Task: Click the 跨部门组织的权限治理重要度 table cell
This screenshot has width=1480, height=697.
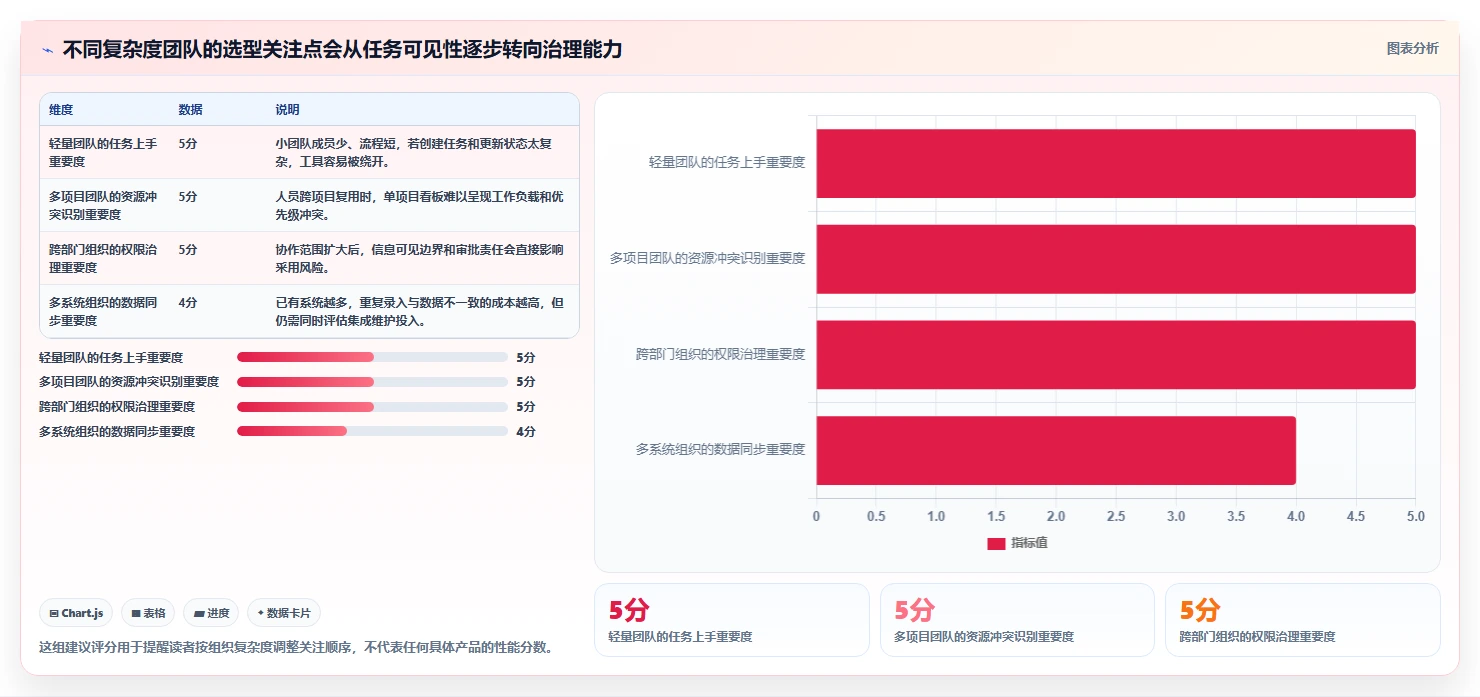Action: (104, 258)
